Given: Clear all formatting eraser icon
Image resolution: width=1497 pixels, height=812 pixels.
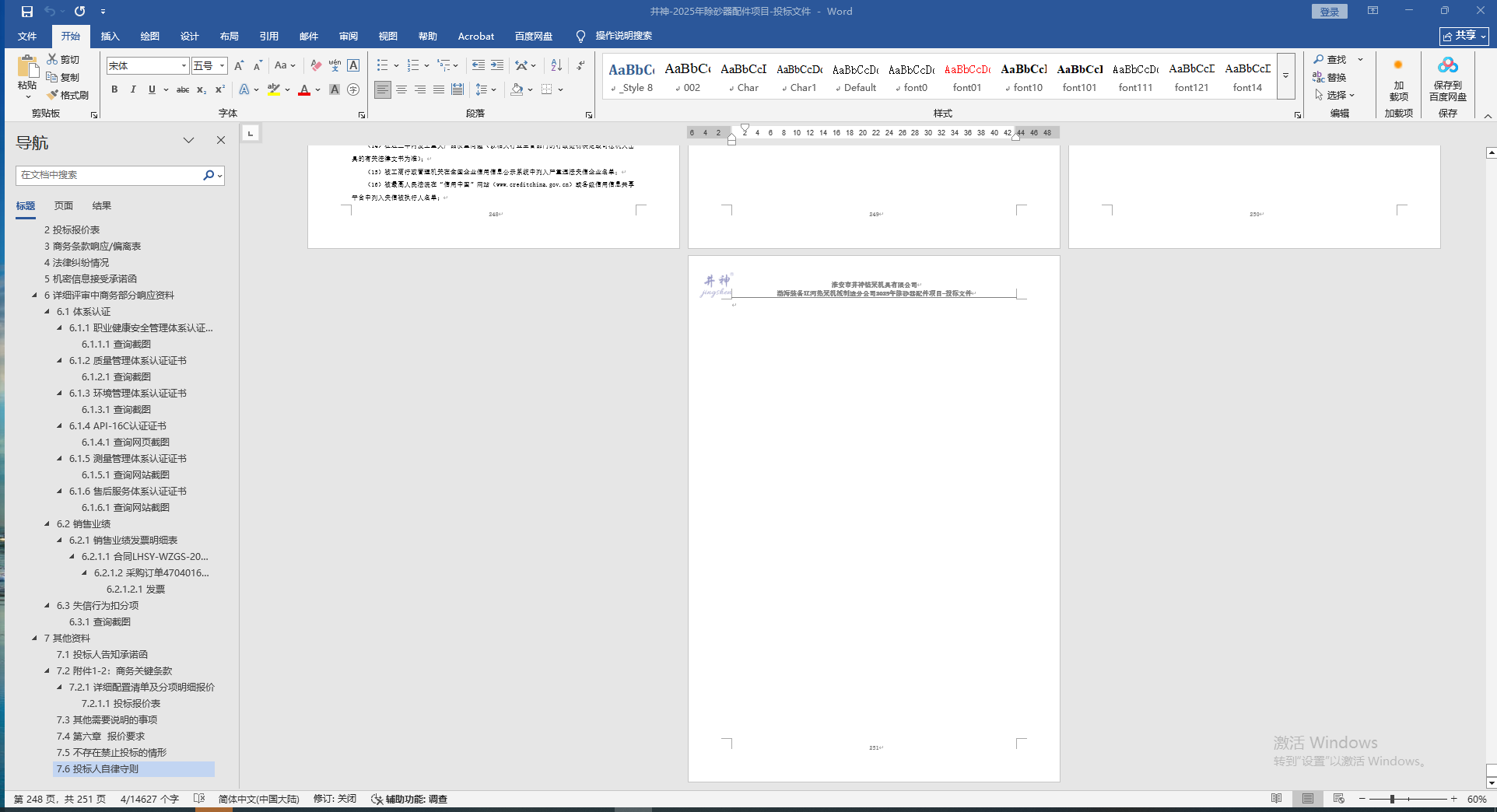Looking at the screenshot, I should point(316,66).
